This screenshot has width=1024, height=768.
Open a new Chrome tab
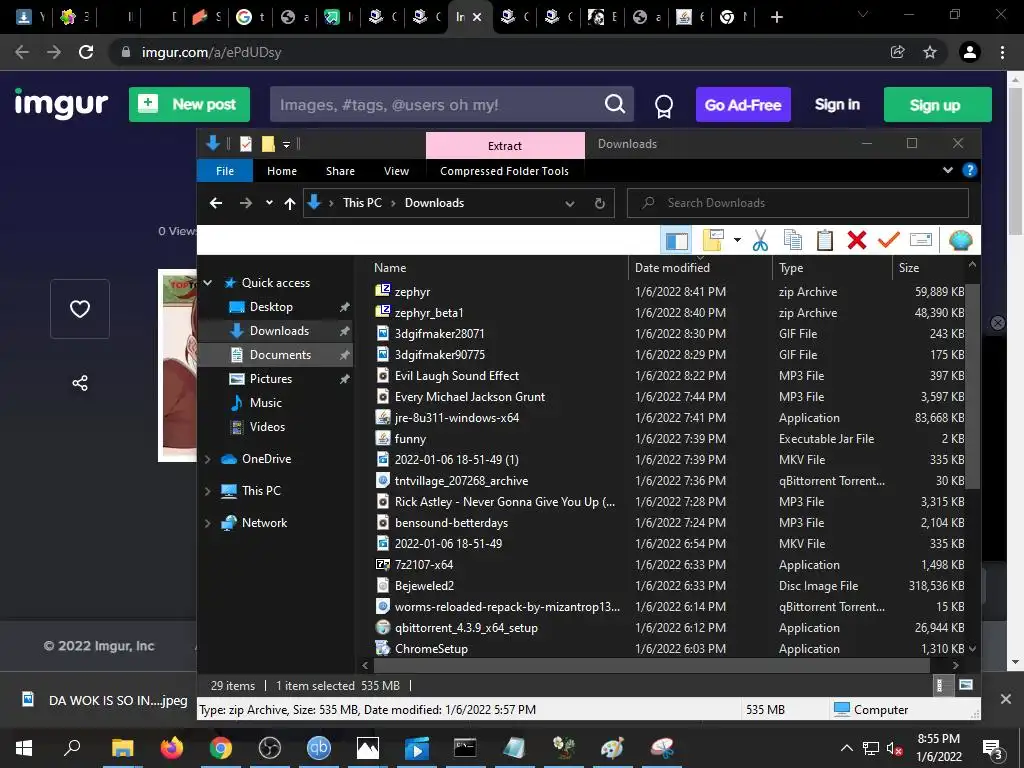coord(776,17)
